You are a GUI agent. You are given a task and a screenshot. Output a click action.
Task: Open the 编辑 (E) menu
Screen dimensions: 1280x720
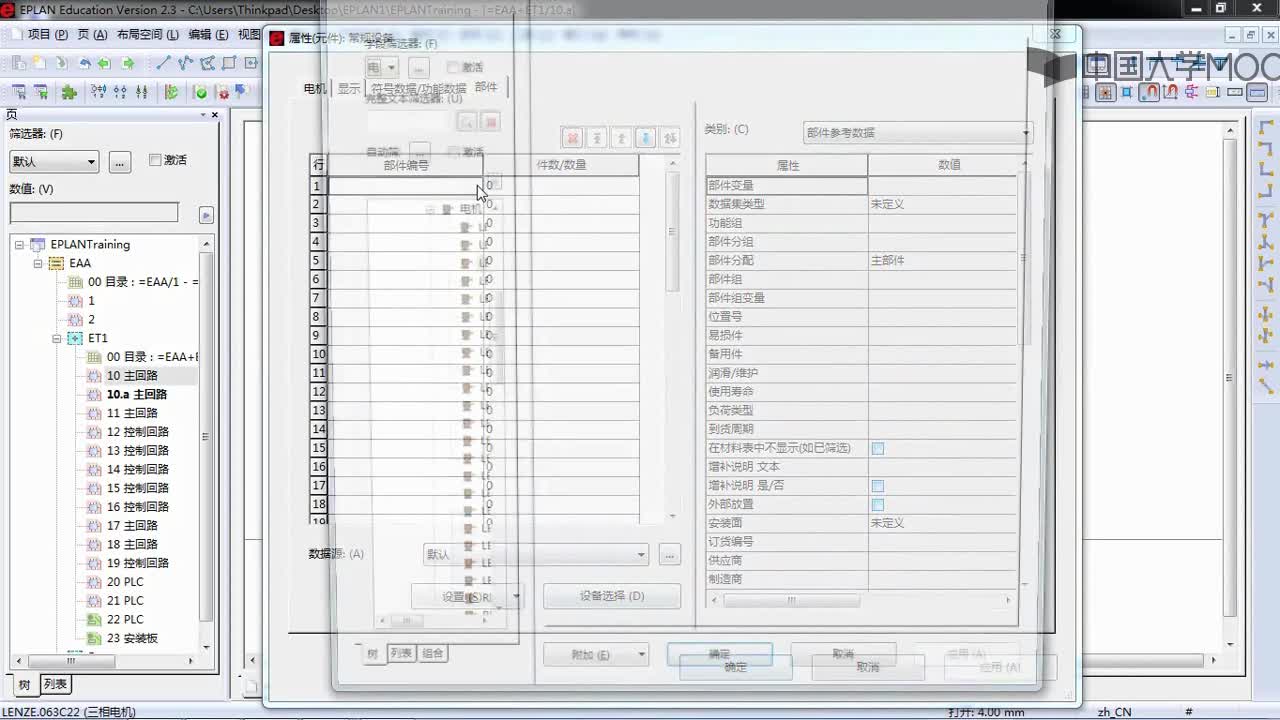pos(208,34)
